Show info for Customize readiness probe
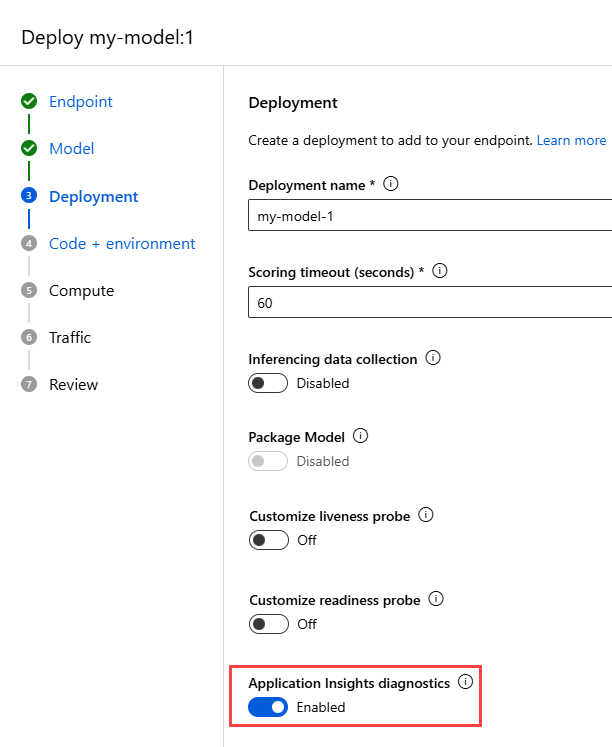 click(436, 599)
